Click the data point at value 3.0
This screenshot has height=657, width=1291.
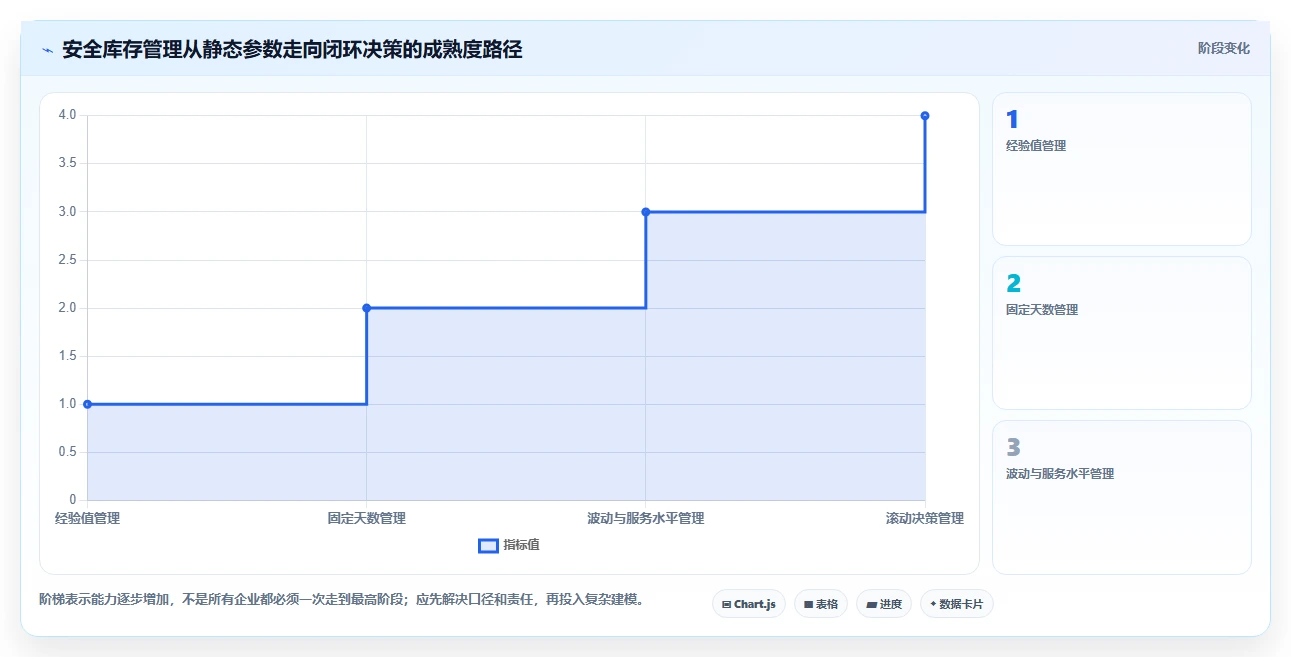click(645, 212)
